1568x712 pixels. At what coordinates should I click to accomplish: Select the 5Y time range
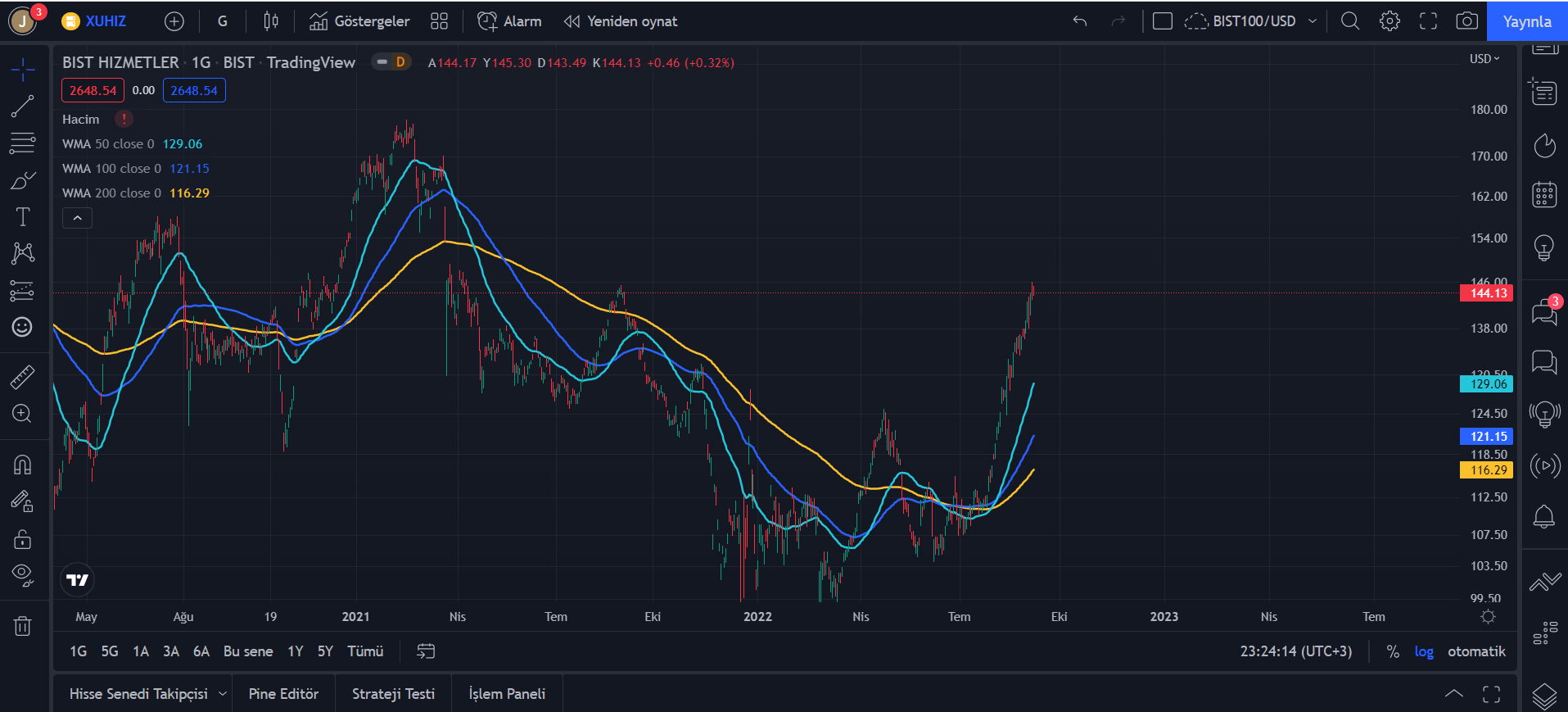click(325, 651)
